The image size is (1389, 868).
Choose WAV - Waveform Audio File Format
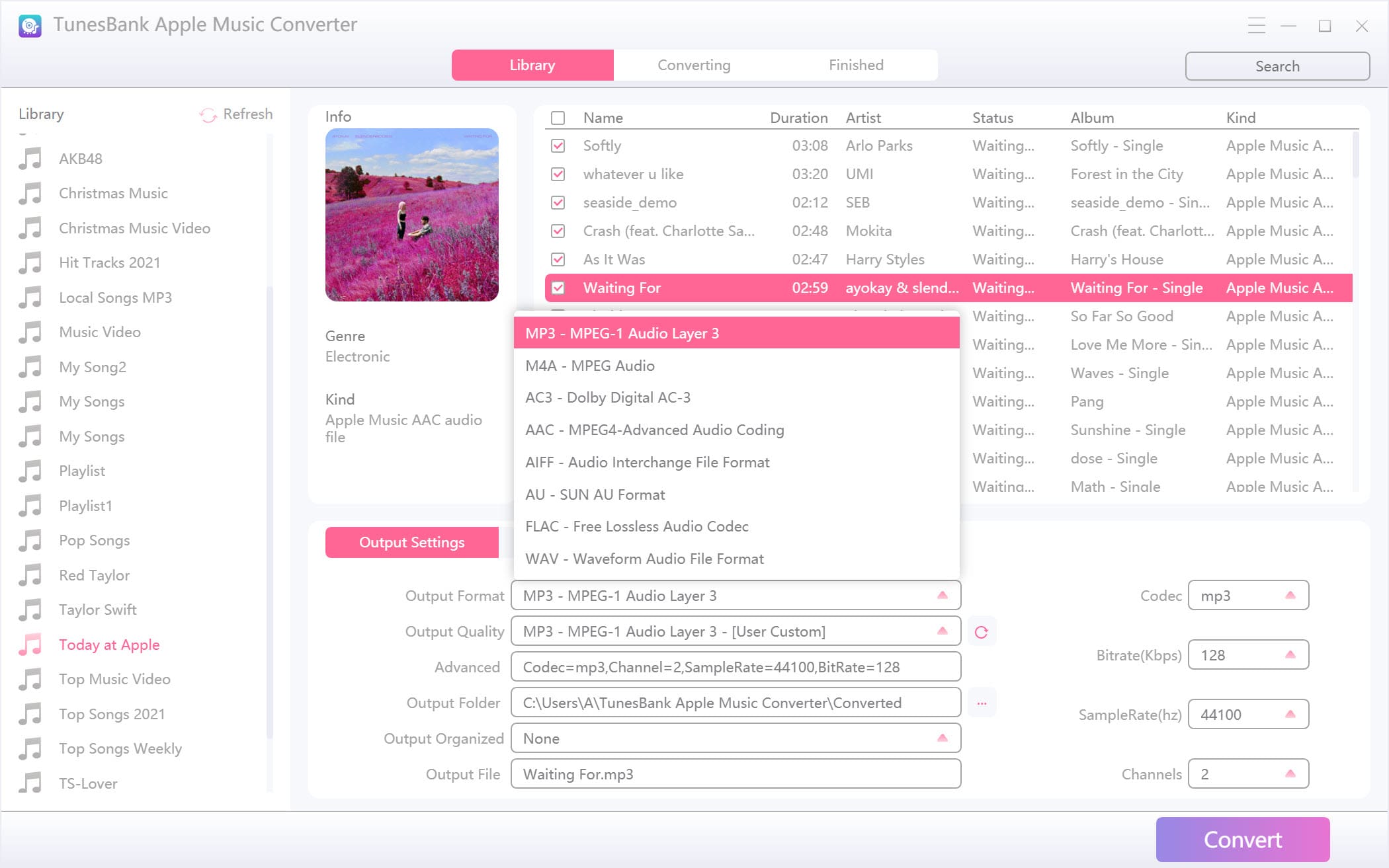[x=736, y=559]
